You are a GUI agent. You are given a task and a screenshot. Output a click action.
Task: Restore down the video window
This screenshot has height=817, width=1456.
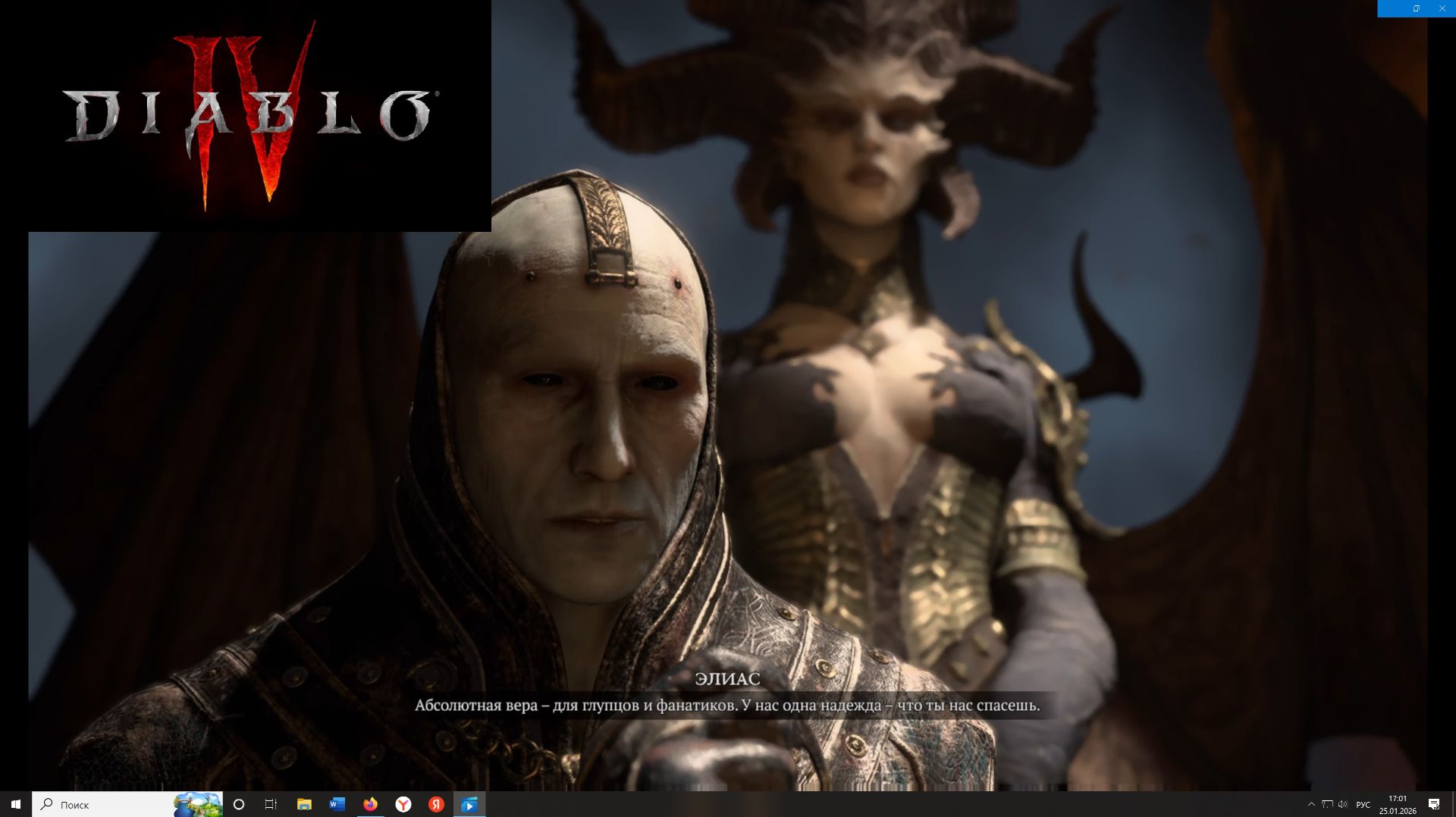pyautogui.click(x=1415, y=8)
